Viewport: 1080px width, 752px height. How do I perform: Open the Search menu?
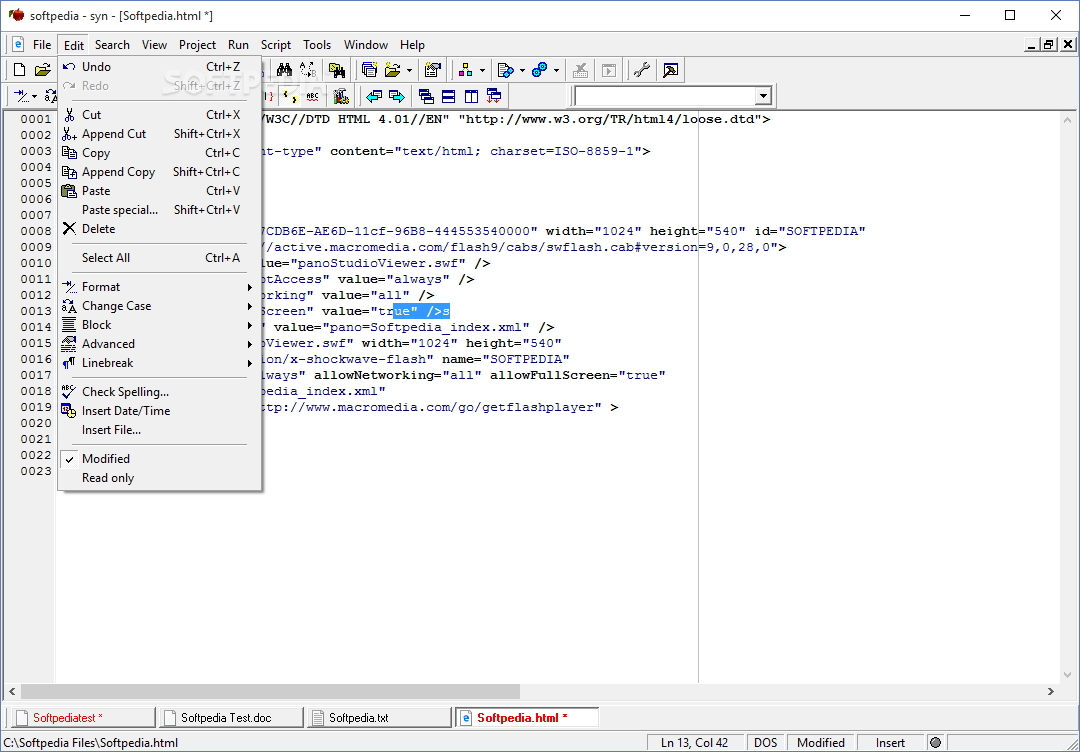click(112, 45)
